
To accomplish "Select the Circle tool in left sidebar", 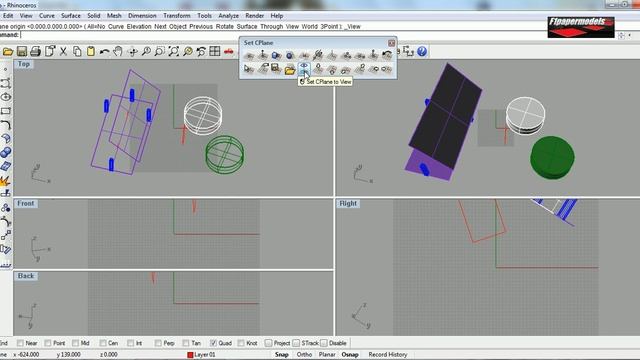I will tap(6, 97).
